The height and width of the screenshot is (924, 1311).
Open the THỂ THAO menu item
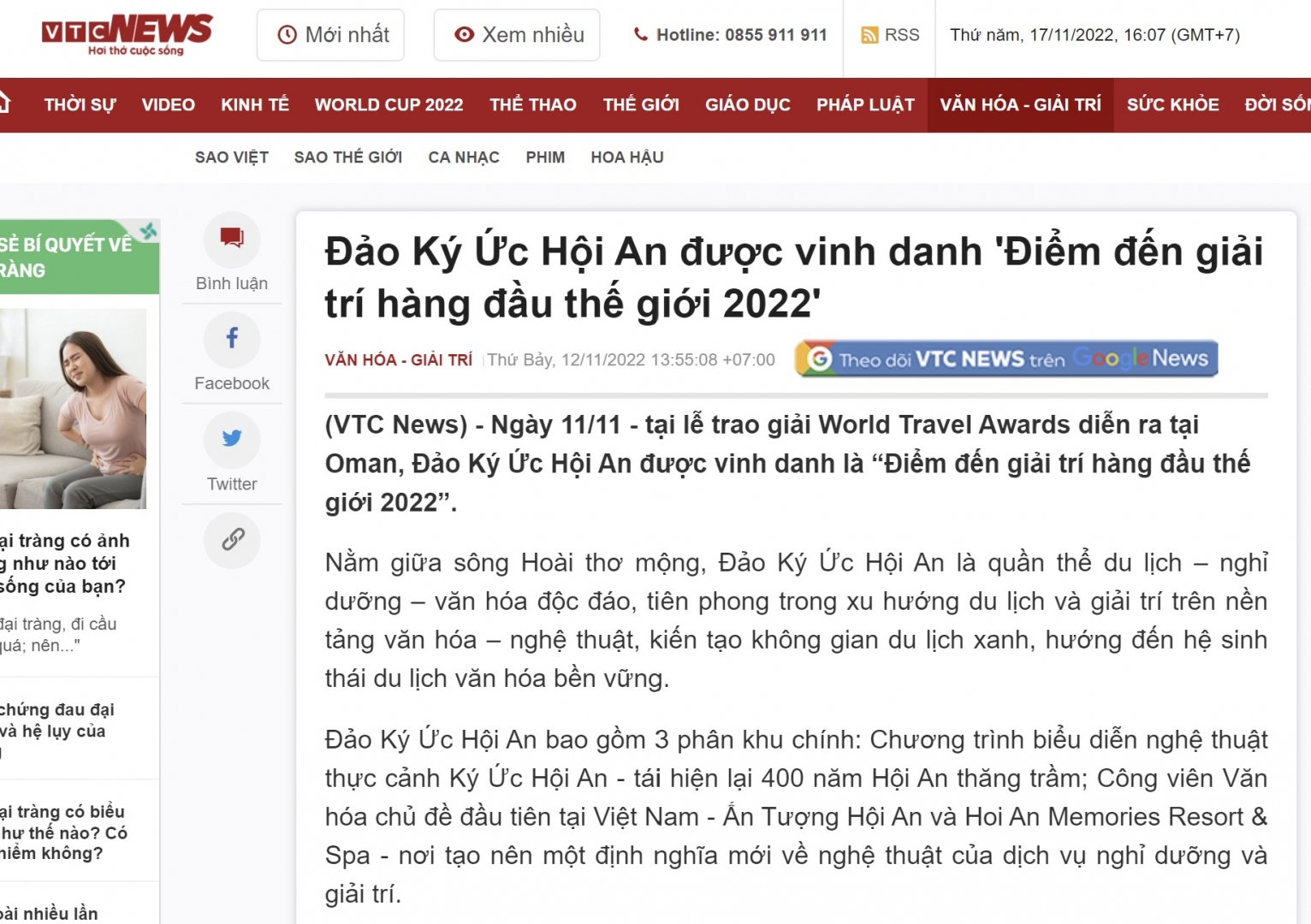532,105
